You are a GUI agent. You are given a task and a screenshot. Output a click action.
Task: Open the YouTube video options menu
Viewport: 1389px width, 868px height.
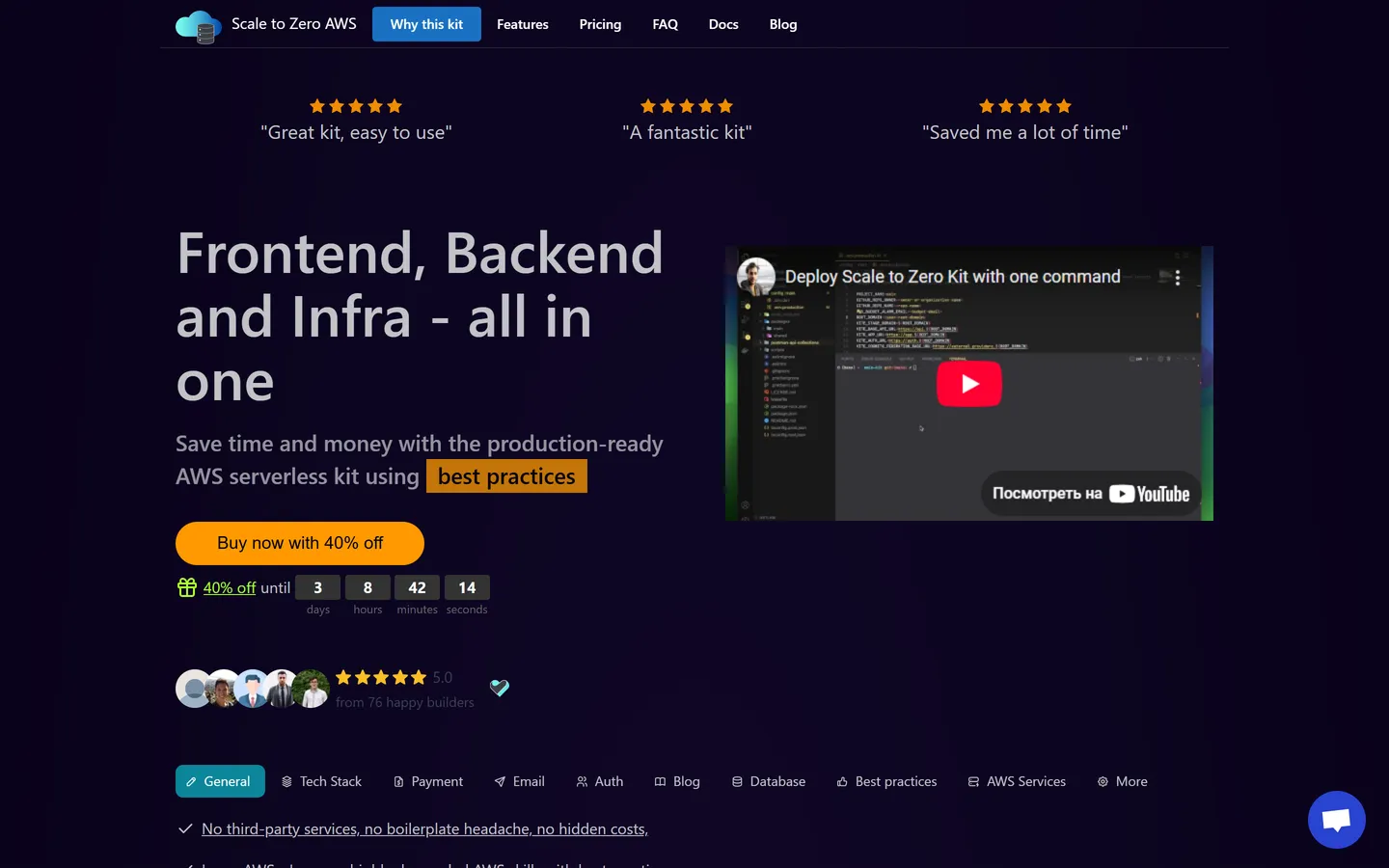tap(1178, 277)
